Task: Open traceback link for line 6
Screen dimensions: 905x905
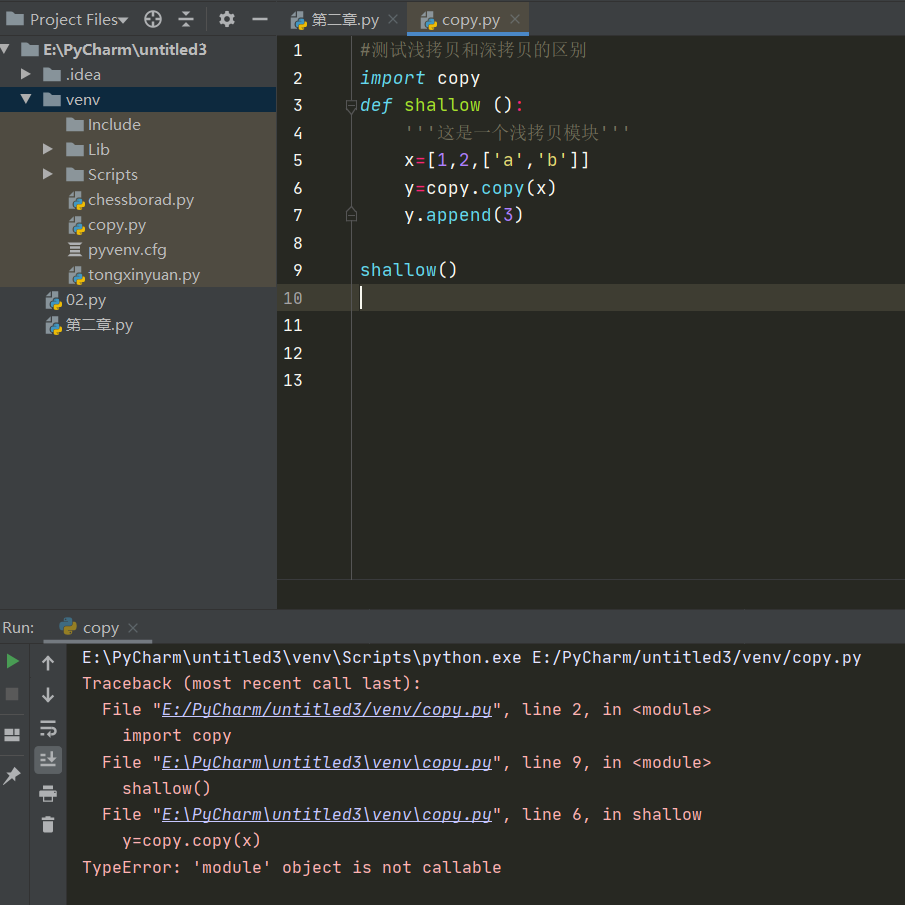Action: pyautogui.click(x=327, y=814)
